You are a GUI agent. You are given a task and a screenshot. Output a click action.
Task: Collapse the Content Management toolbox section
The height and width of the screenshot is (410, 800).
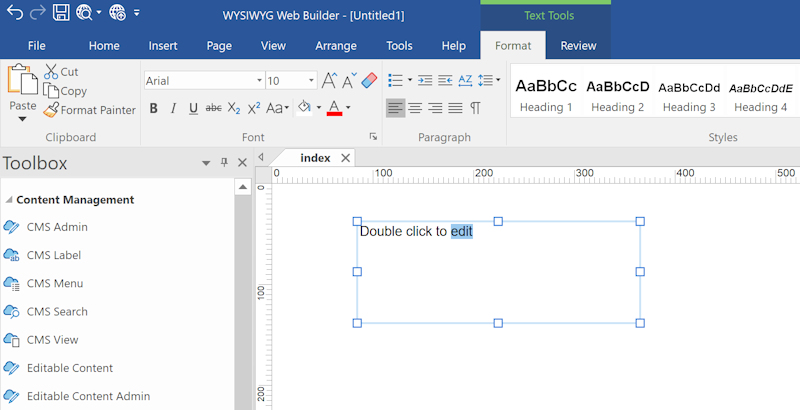click(10, 200)
